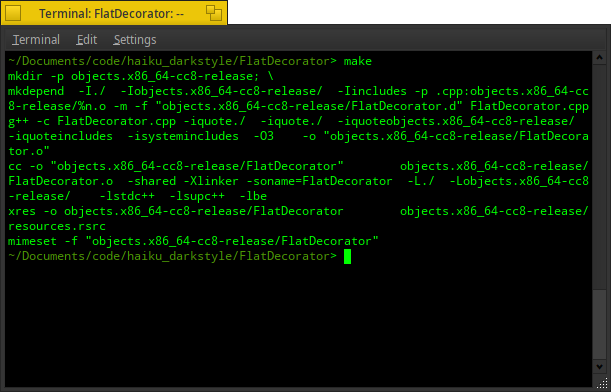The height and width of the screenshot is (392, 611).
Task: Click the scrollbar up arrow
Action: 599,58
